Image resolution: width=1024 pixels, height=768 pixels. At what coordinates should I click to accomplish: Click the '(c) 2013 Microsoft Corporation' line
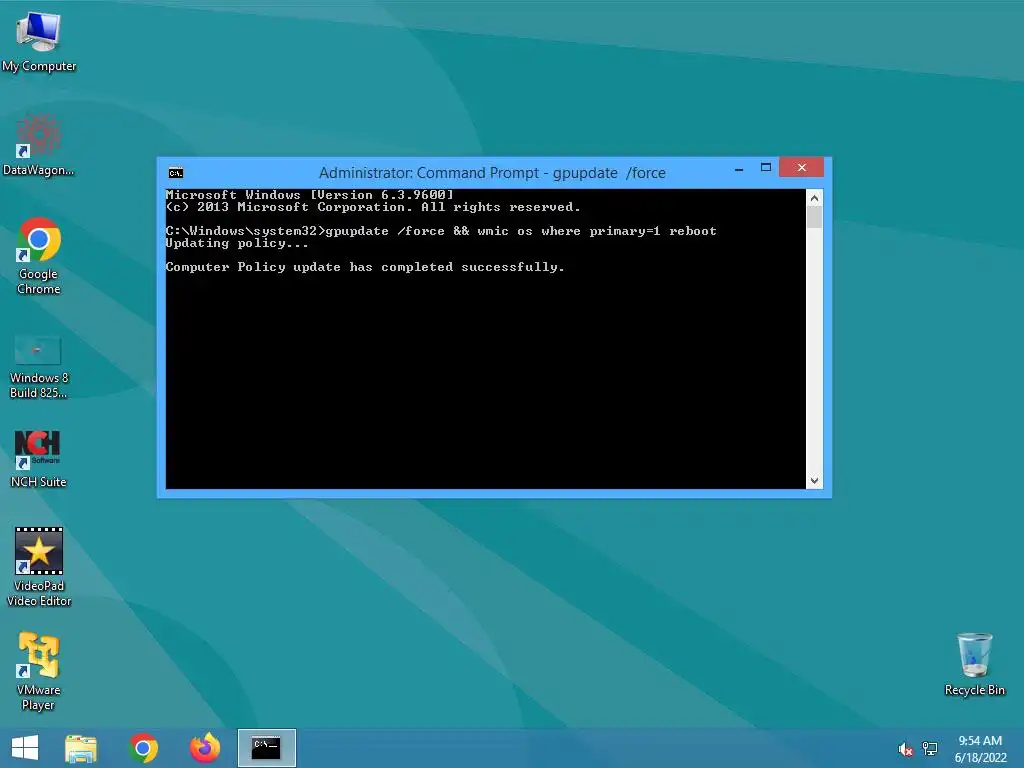pyautogui.click(x=373, y=207)
